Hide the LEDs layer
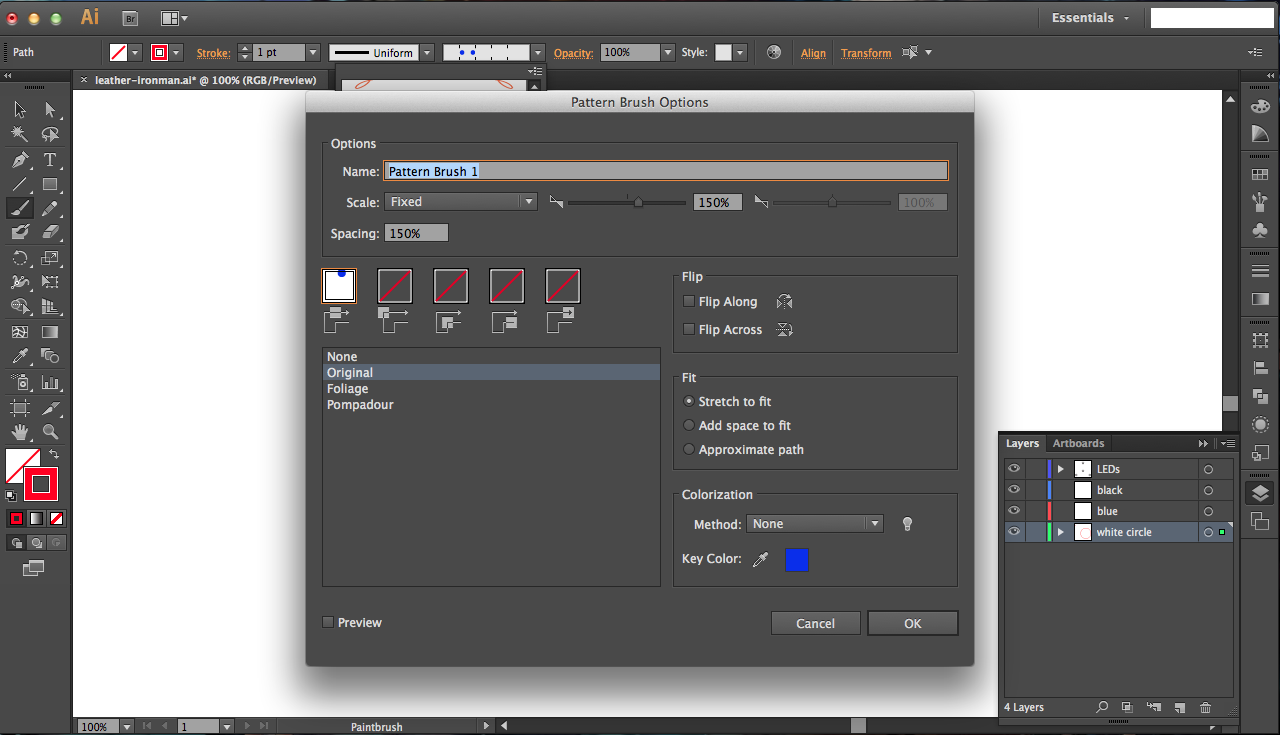The image size is (1280, 735). pos(1014,469)
